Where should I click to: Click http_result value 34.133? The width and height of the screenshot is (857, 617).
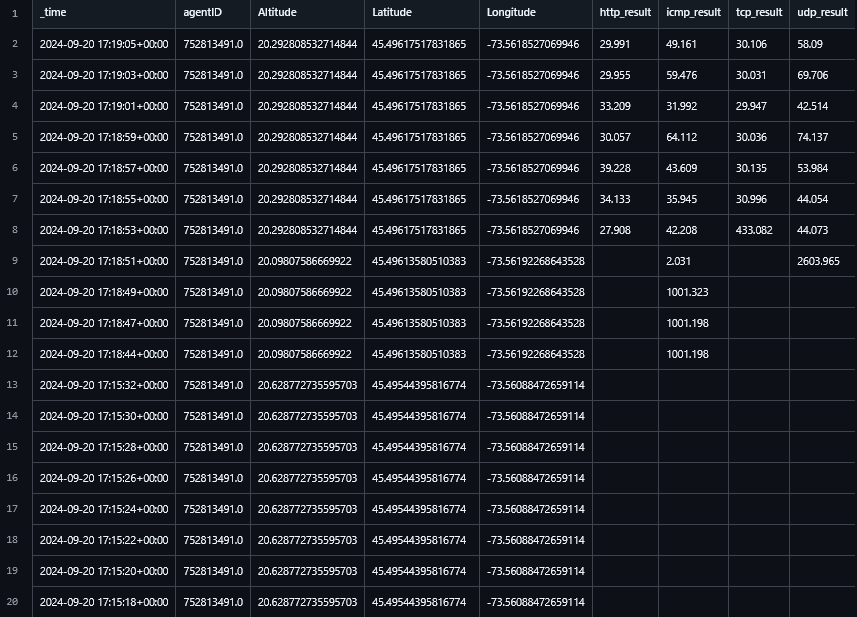[615, 199]
